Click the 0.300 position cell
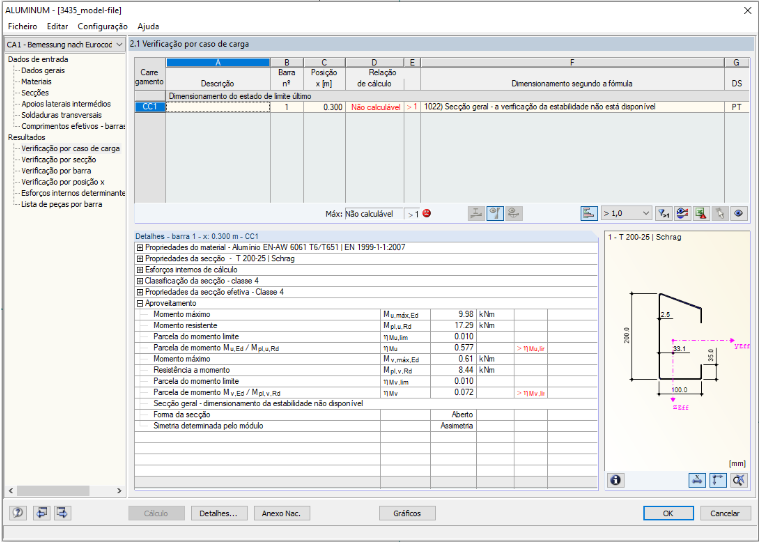 click(324, 107)
